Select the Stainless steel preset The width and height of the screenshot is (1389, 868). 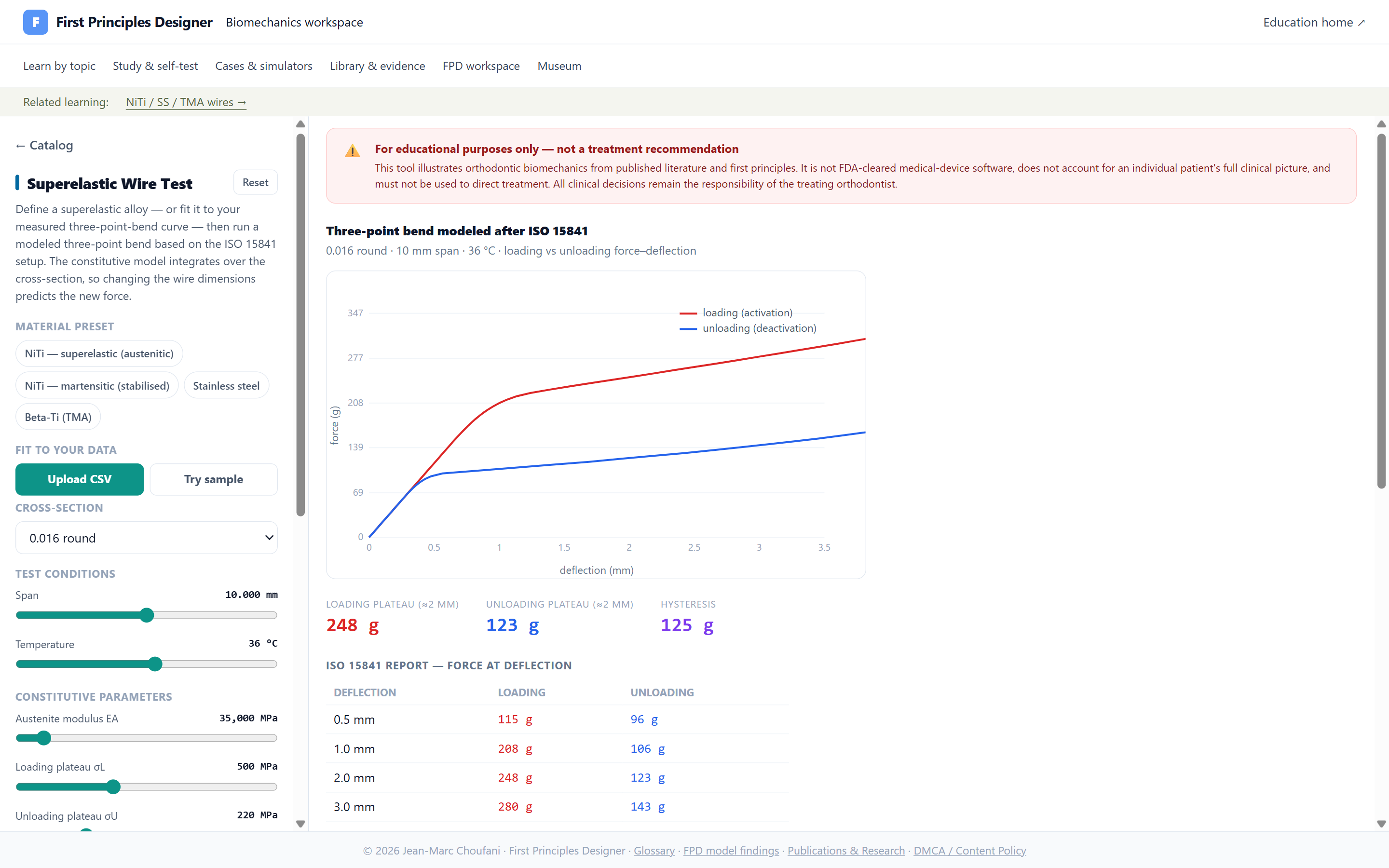(x=226, y=386)
